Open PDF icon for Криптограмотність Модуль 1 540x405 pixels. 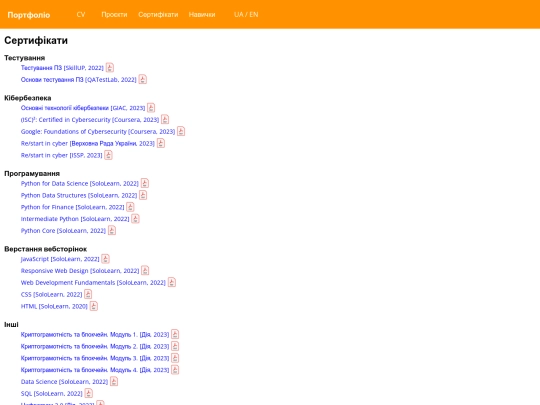coord(175,334)
